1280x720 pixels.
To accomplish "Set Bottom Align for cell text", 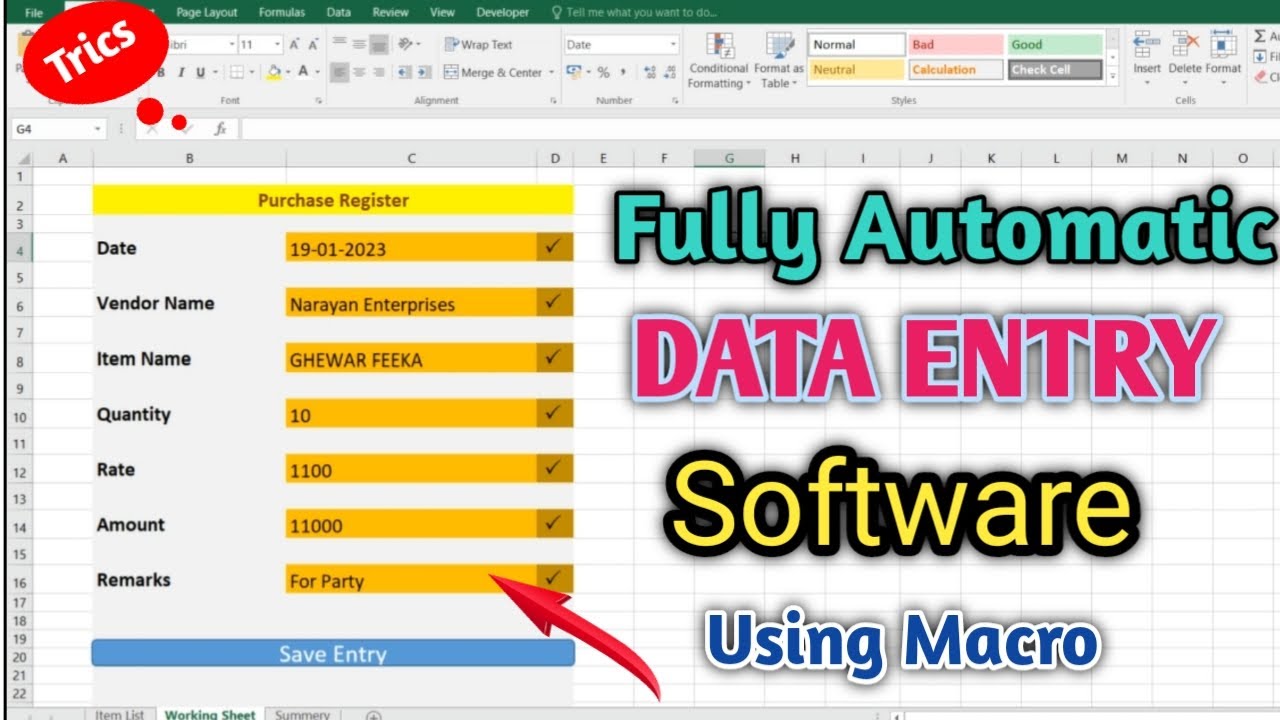I will point(379,44).
